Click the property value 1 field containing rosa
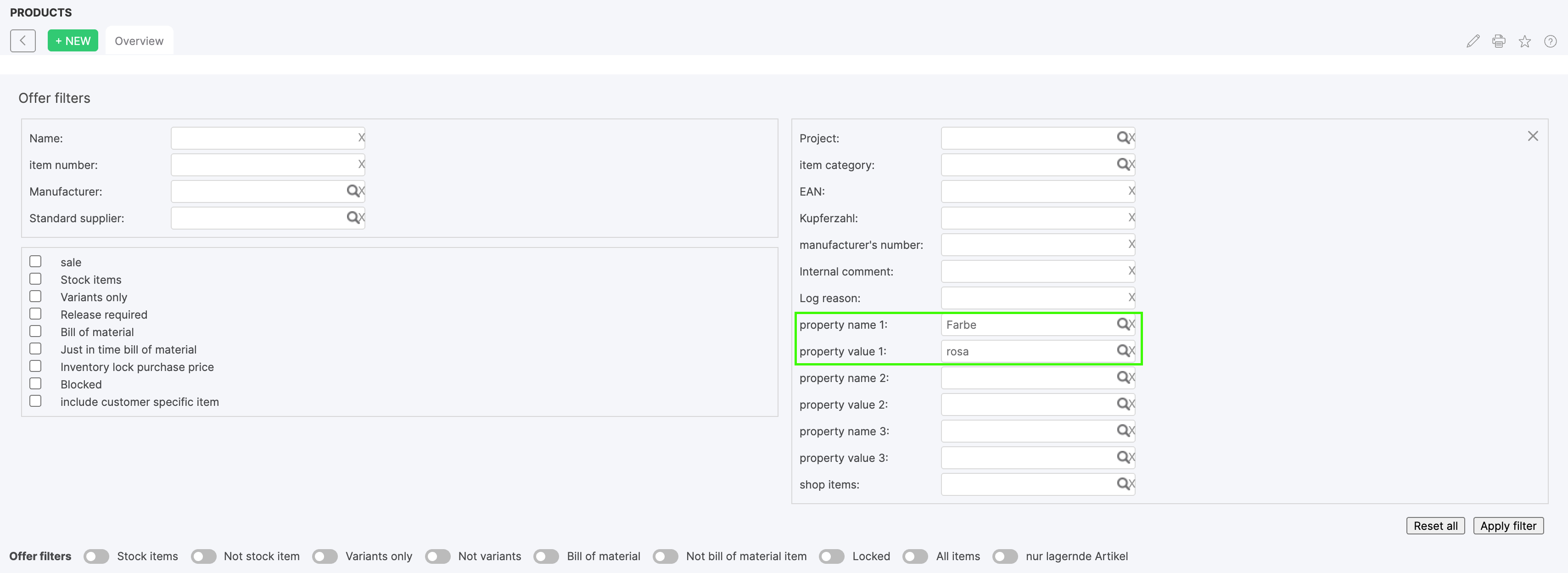Screen dimensions: 1568x573 pyautogui.click(x=1038, y=351)
